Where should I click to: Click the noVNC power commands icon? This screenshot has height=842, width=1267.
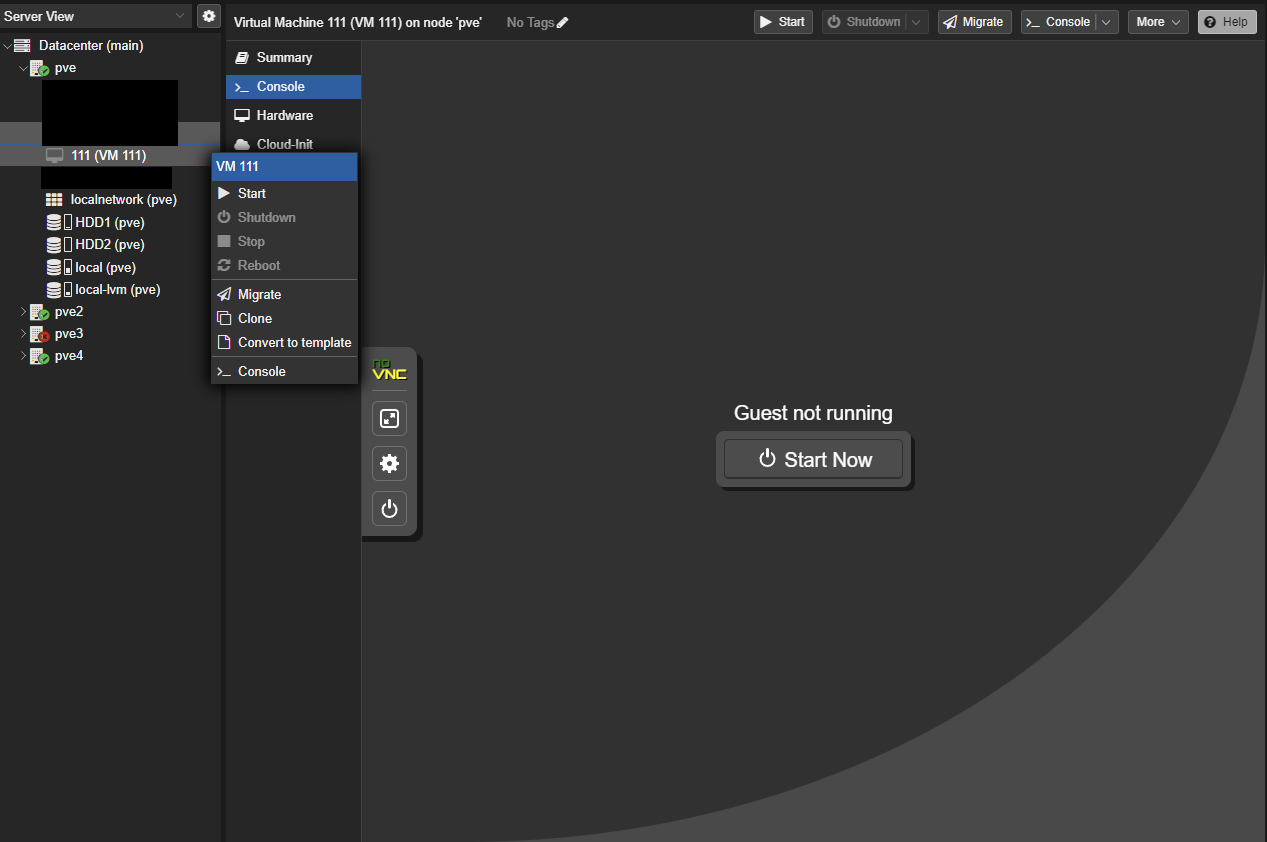pyautogui.click(x=389, y=509)
